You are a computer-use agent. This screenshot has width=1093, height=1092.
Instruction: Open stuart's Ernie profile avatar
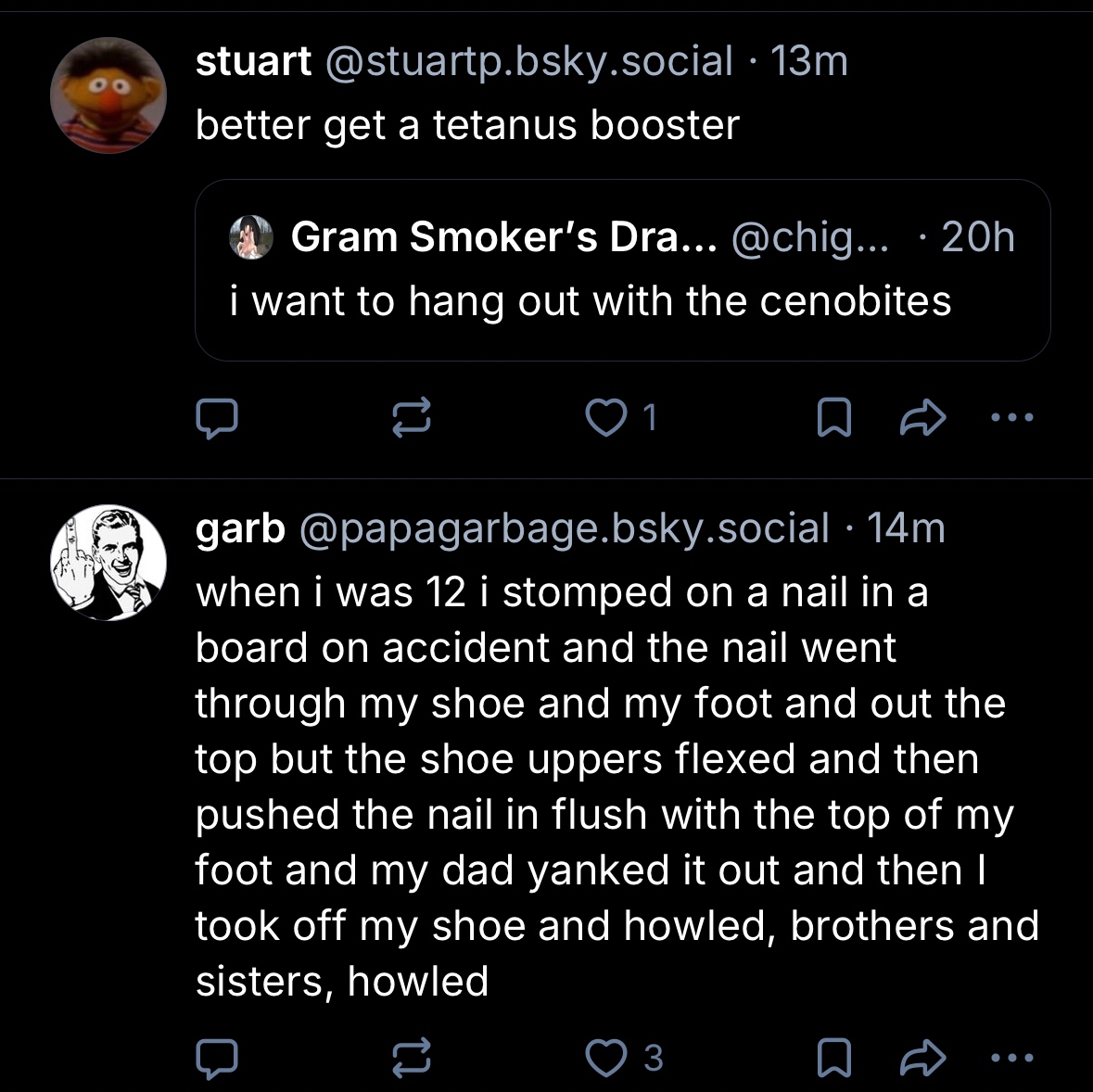(x=108, y=95)
